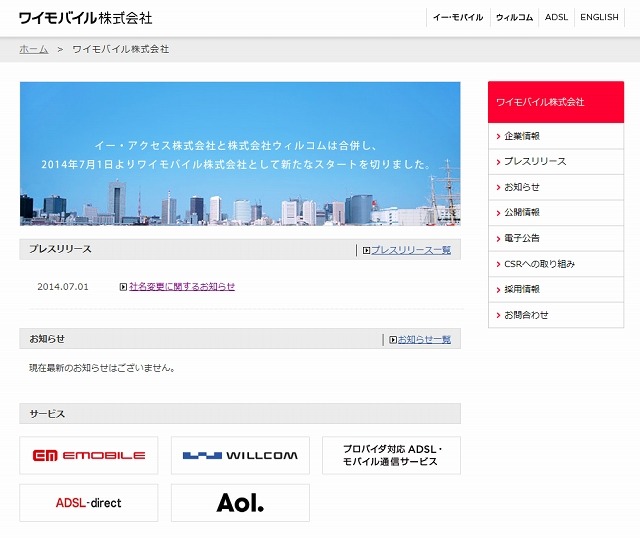Image resolution: width=640 pixels, height=538 pixels.
Task: Switch to the ENGLISH version
Action: pos(599,17)
